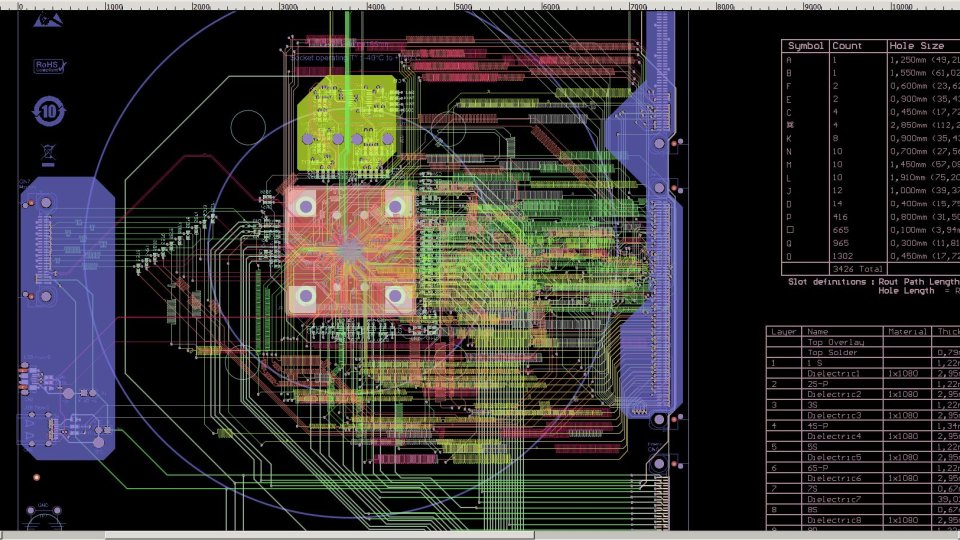The image size is (960, 540).
Task: Click the Symbol column header in drill table
Action: click(x=805, y=46)
